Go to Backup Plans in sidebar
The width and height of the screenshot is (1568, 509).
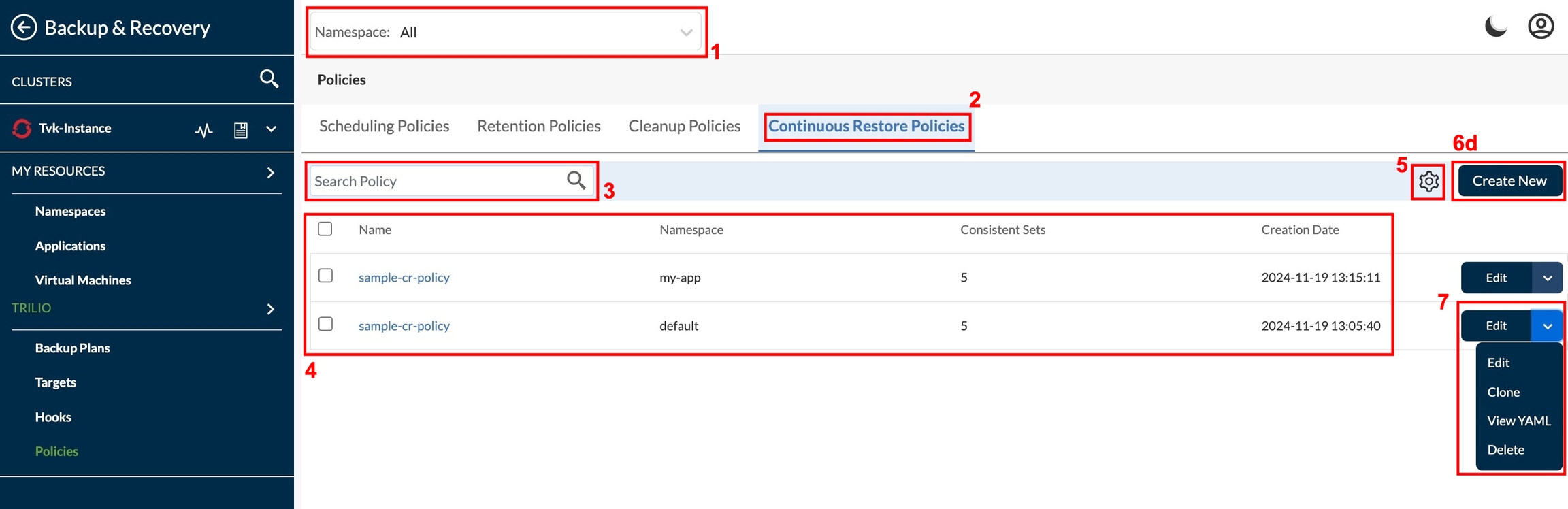click(x=72, y=348)
